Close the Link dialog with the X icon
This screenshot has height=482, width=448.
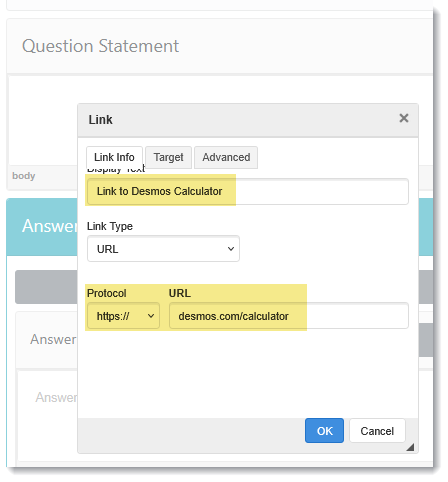click(x=404, y=118)
